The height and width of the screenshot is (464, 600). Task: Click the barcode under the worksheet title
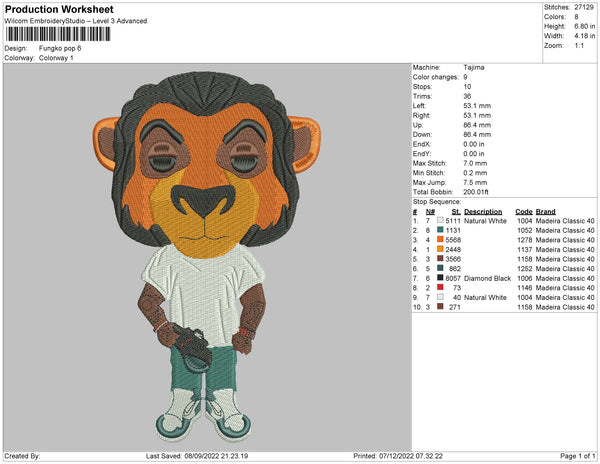58,34
